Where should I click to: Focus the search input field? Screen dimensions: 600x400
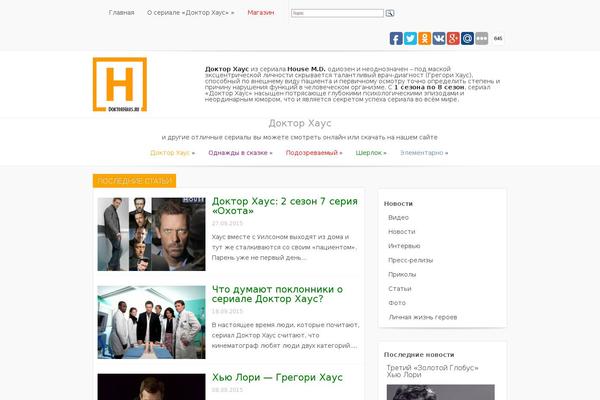[x=337, y=13]
